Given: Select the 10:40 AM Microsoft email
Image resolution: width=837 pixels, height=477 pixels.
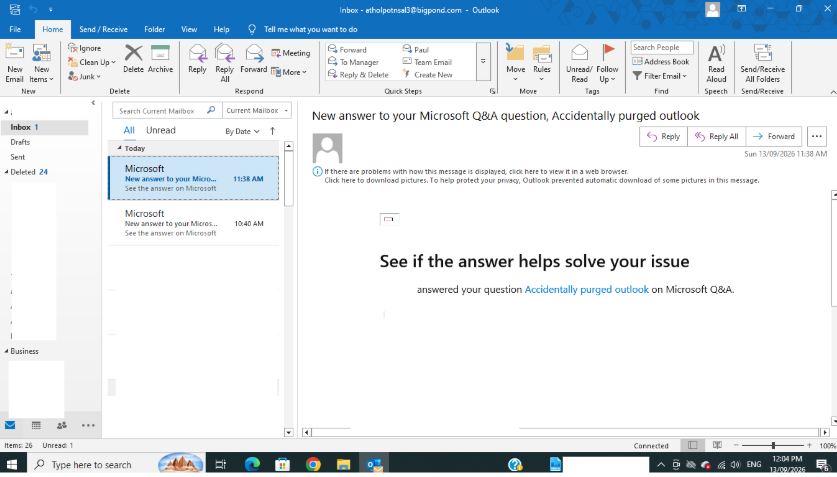Looking at the screenshot, I should click(x=193, y=223).
